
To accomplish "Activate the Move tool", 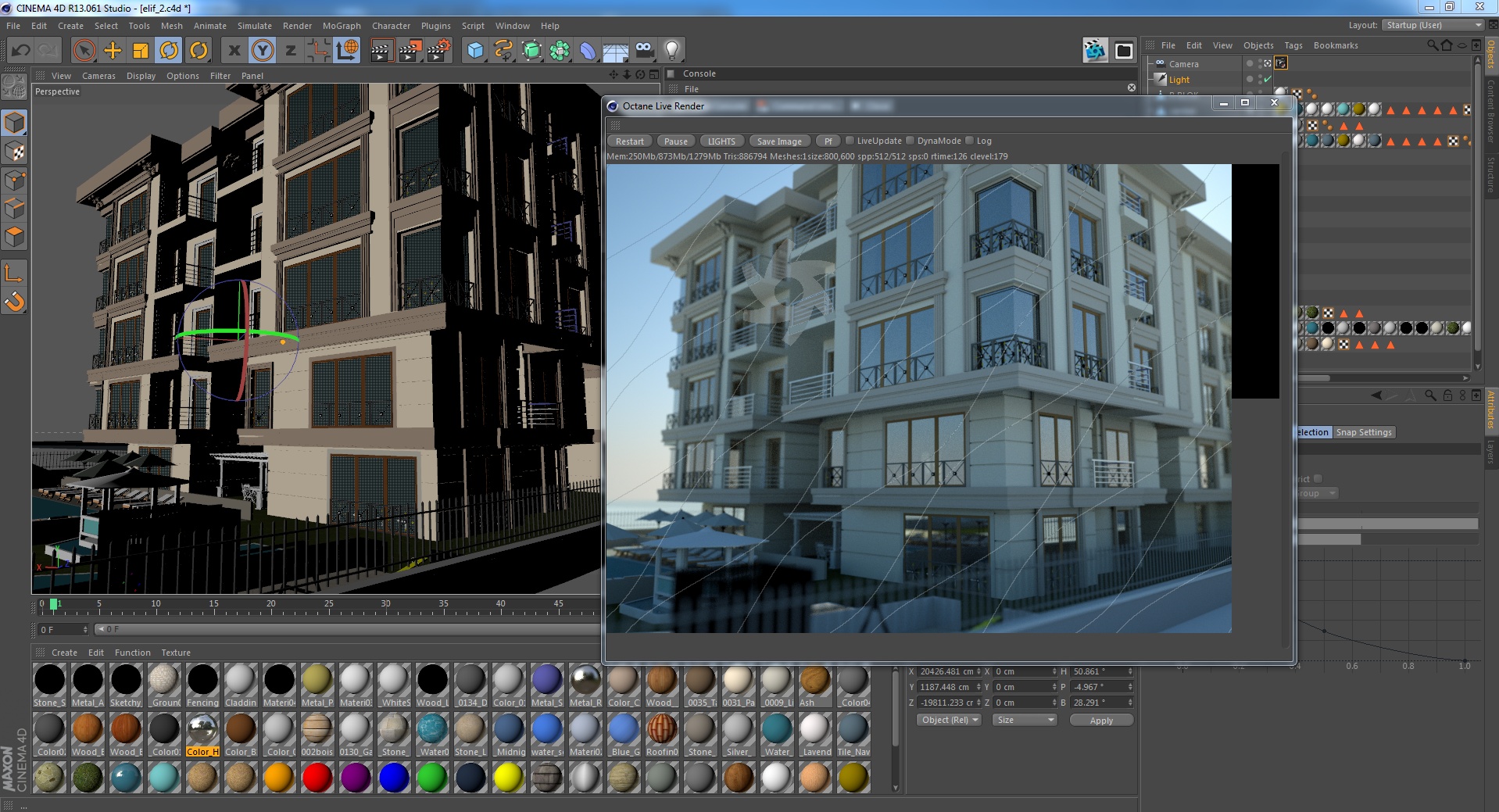I will click(x=113, y=51).
